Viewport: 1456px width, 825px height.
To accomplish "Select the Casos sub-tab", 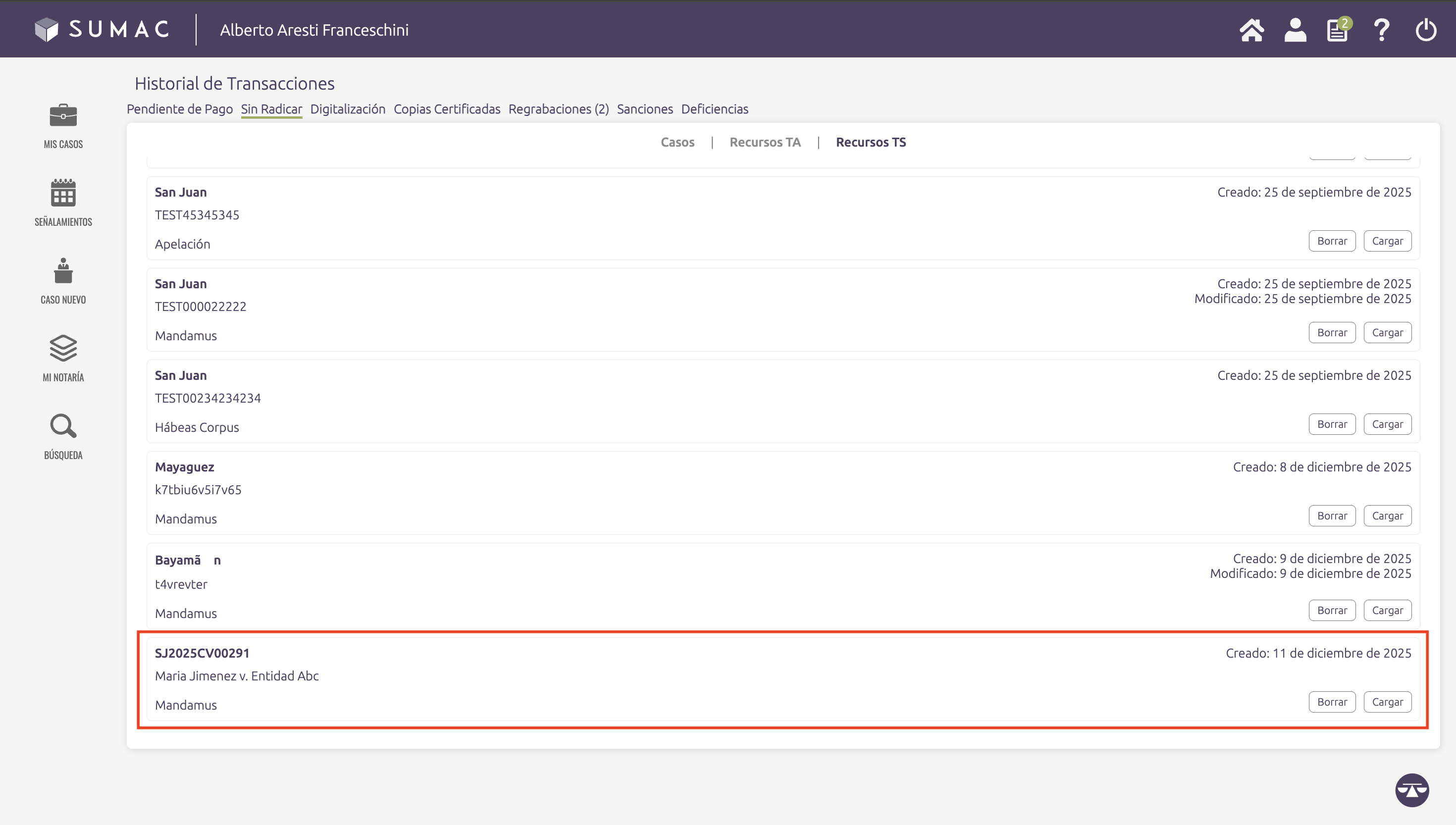I will [677, 142].
